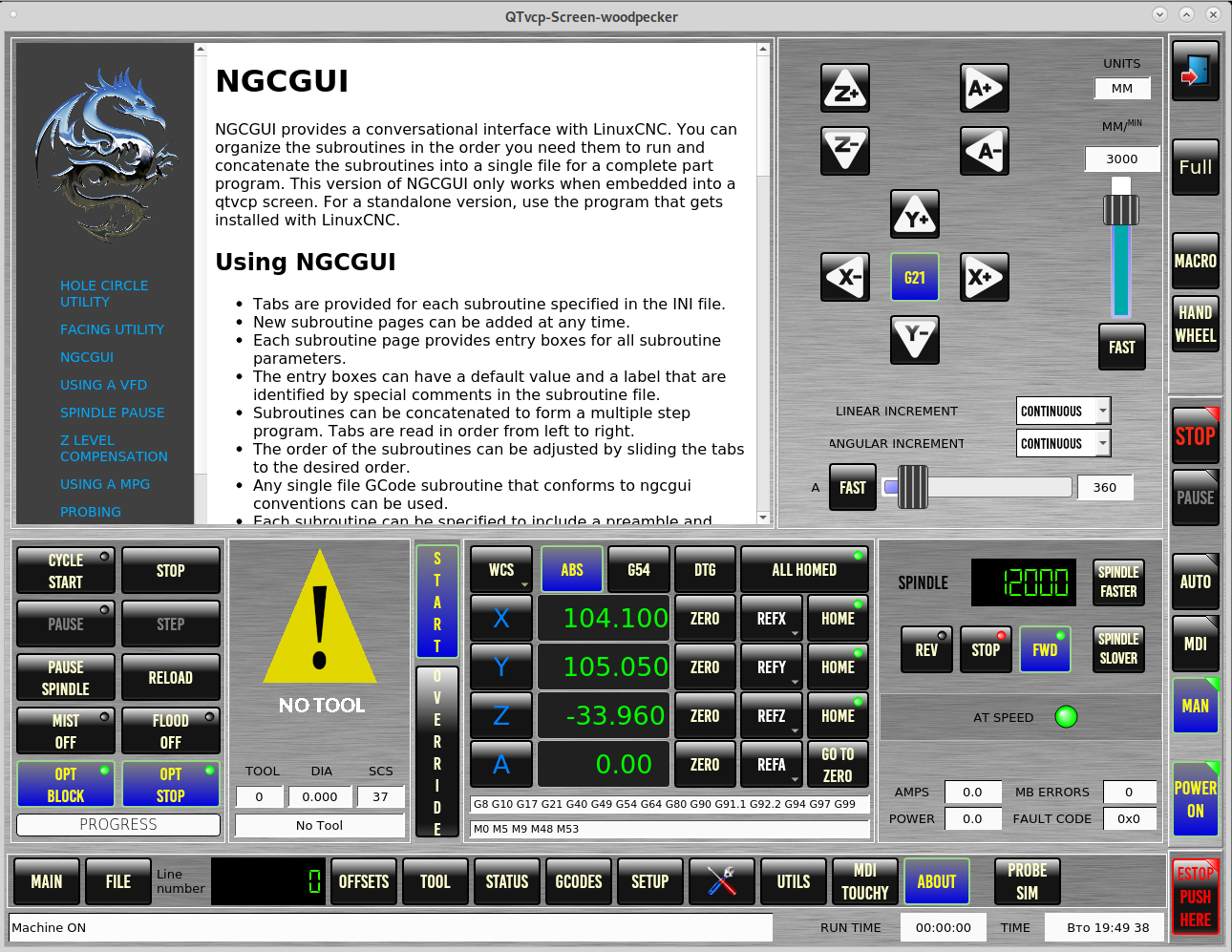The width and height of the screenshot is (1232, 952).
Task: Select the Y axis button
Action: coord(501,667)
